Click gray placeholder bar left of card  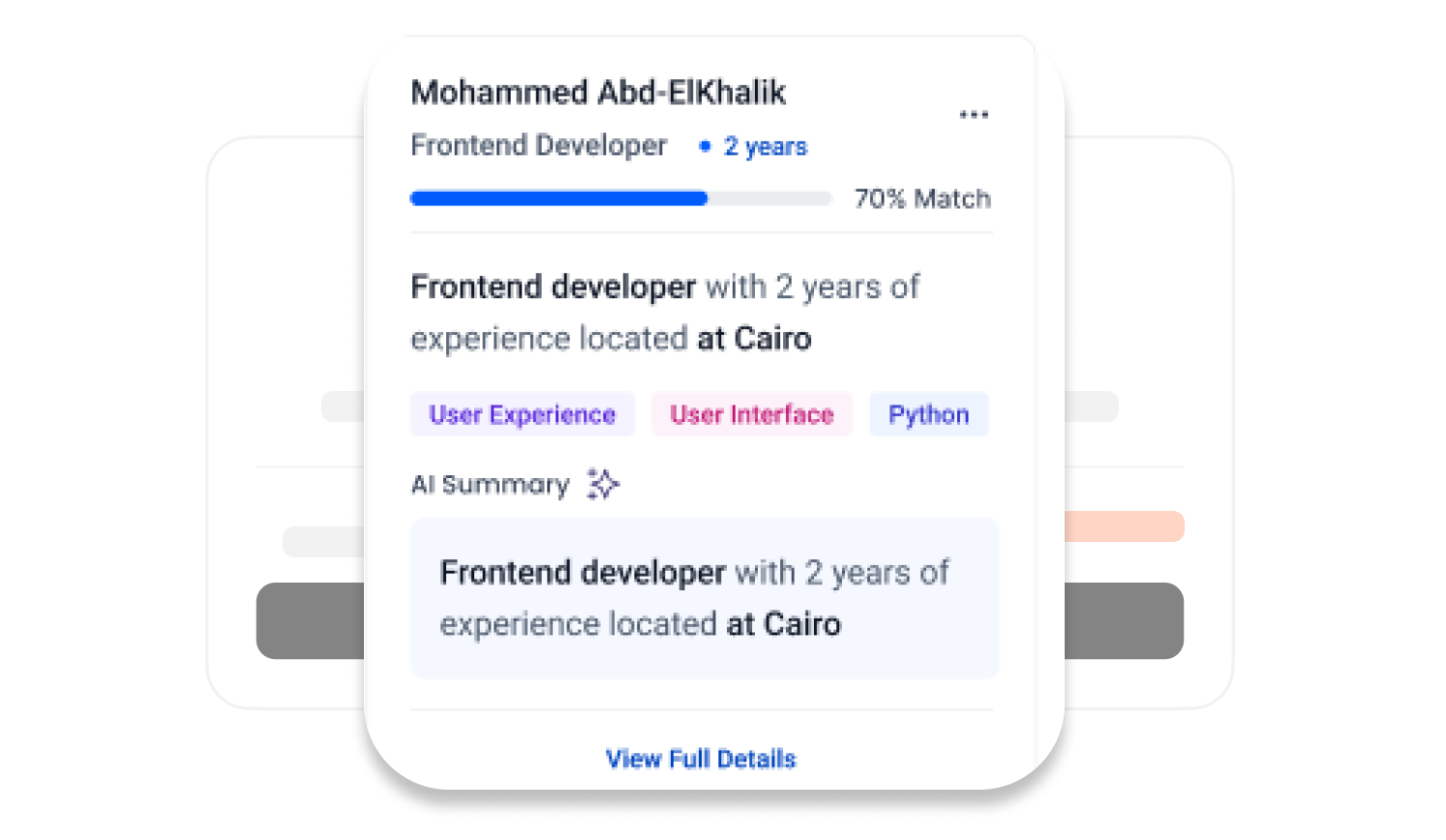click(342, 406)
